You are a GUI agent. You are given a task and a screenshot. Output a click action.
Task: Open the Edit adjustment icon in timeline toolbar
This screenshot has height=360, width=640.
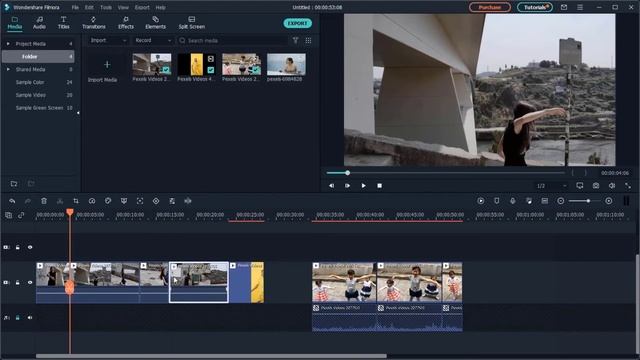172,201
